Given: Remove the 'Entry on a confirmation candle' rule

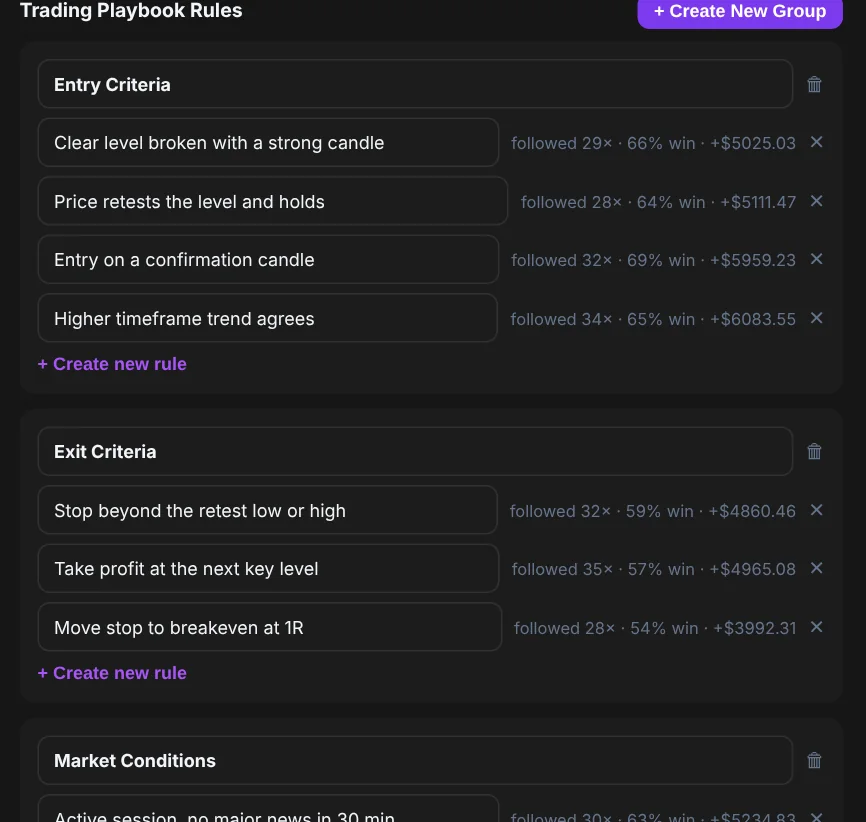Looking at the screenshot, I should point(816,259).
